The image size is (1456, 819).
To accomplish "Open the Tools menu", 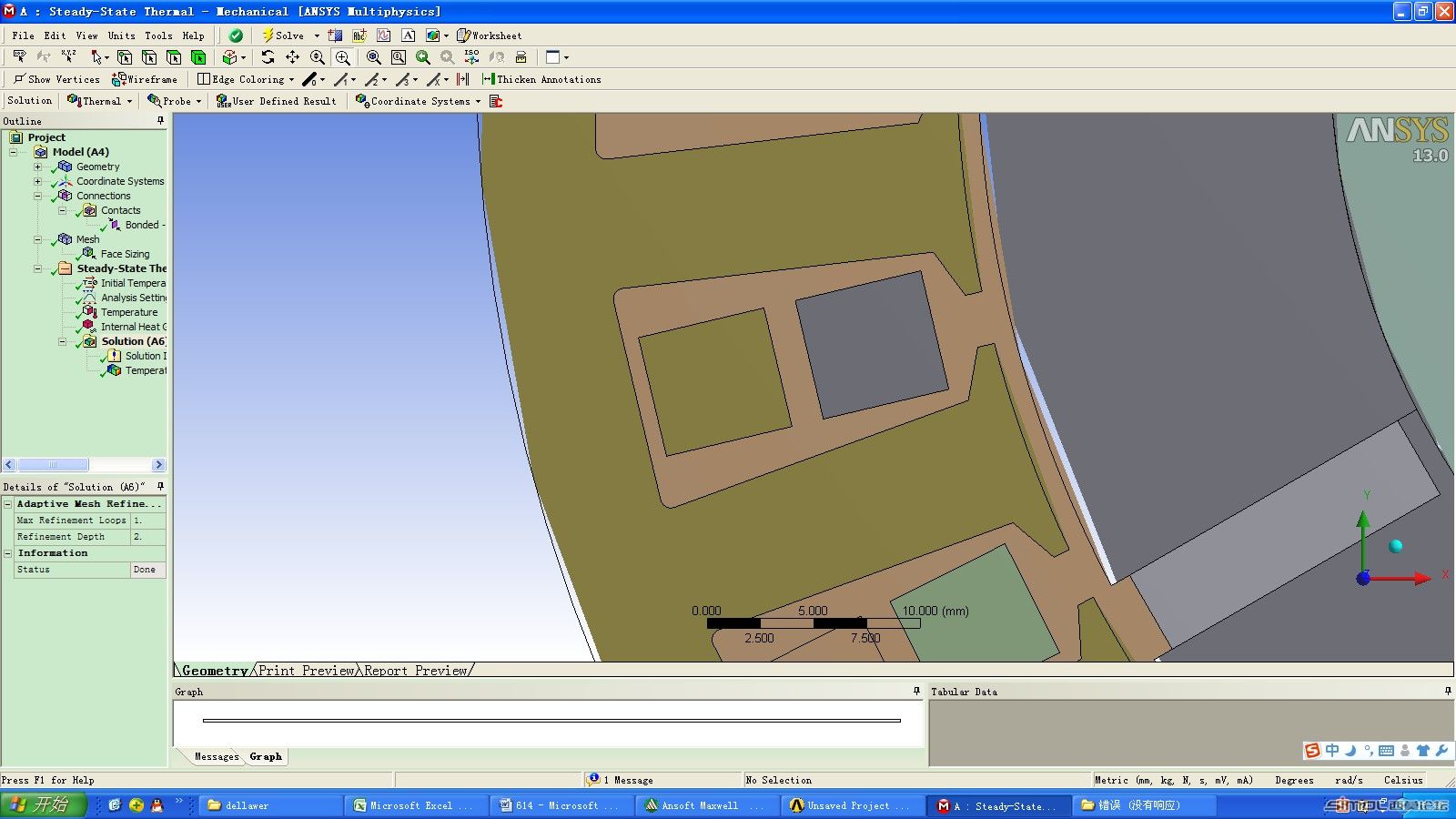I will click(158, 35).
